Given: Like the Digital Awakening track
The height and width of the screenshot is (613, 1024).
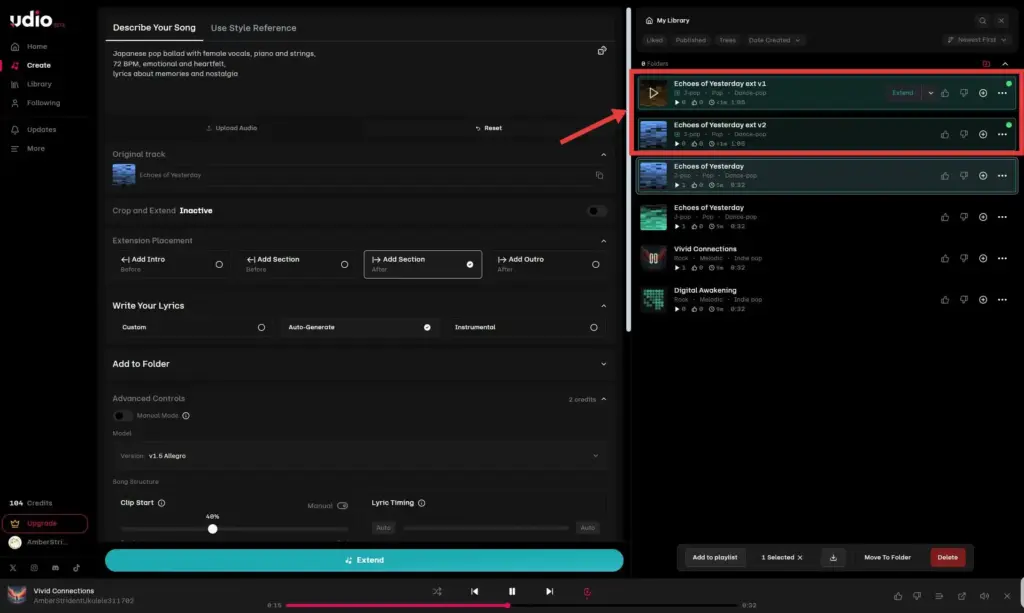Looking at the screenshot, I should (945, 300).
